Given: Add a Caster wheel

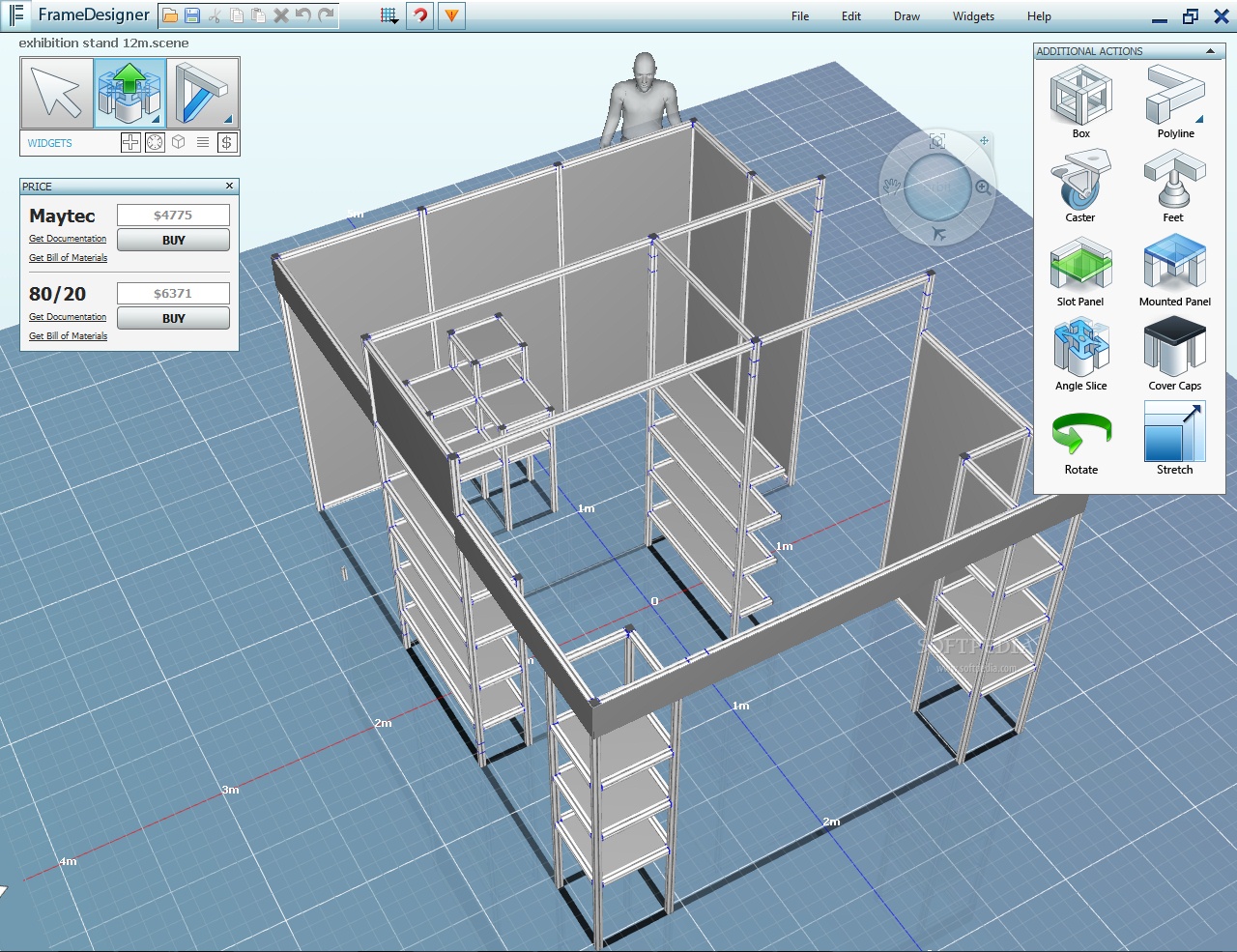Looking at the screenshot, I should [1080, 186].
